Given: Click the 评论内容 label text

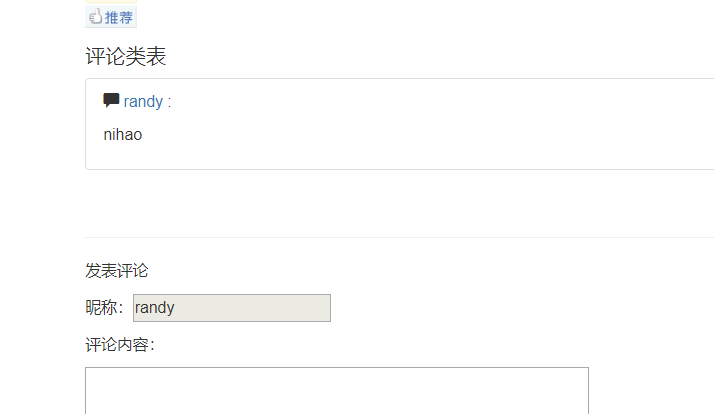Looking at the screenshot, I should pyautogui.click(x=120, y=346).
